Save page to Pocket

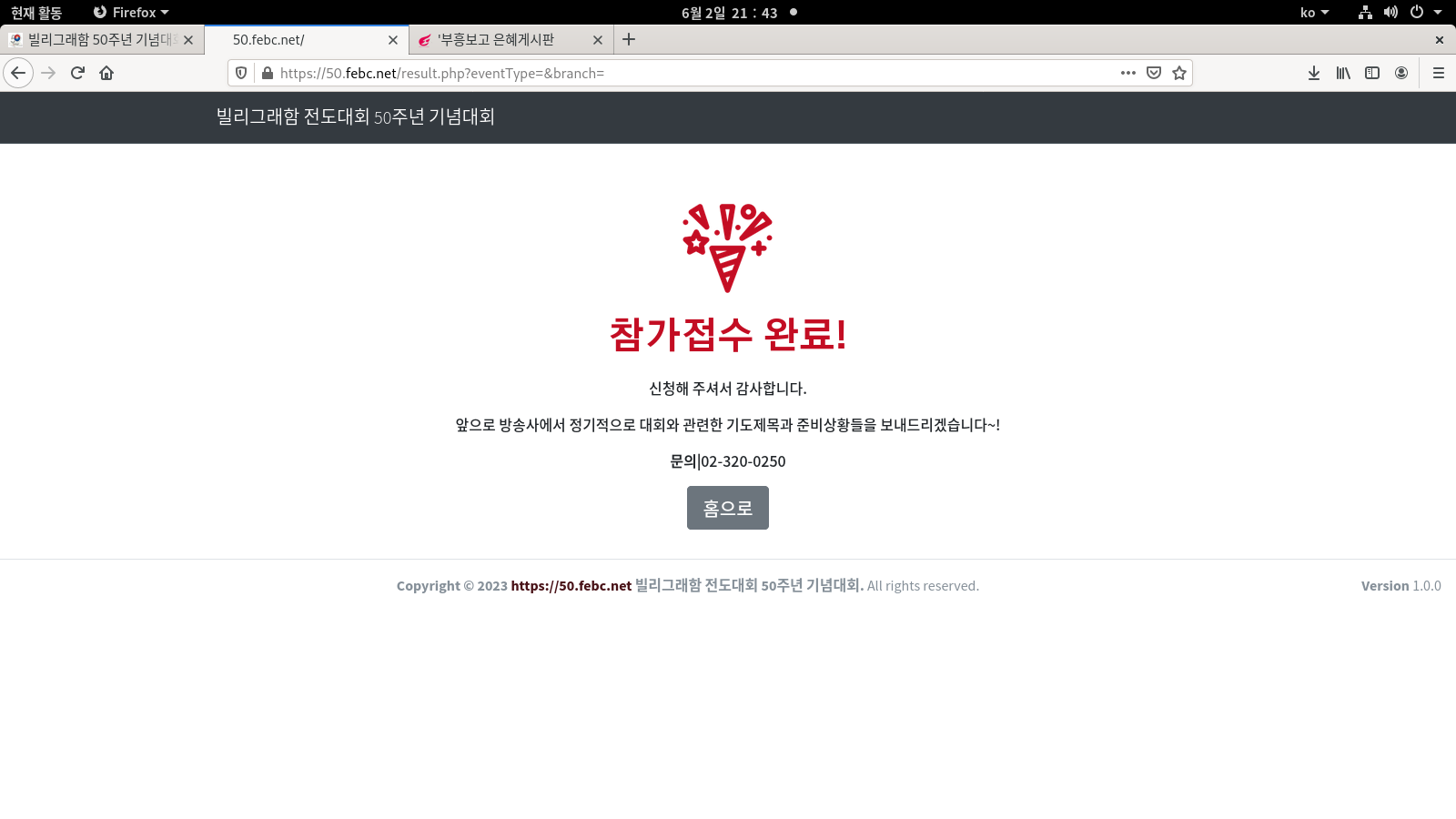1154,73
